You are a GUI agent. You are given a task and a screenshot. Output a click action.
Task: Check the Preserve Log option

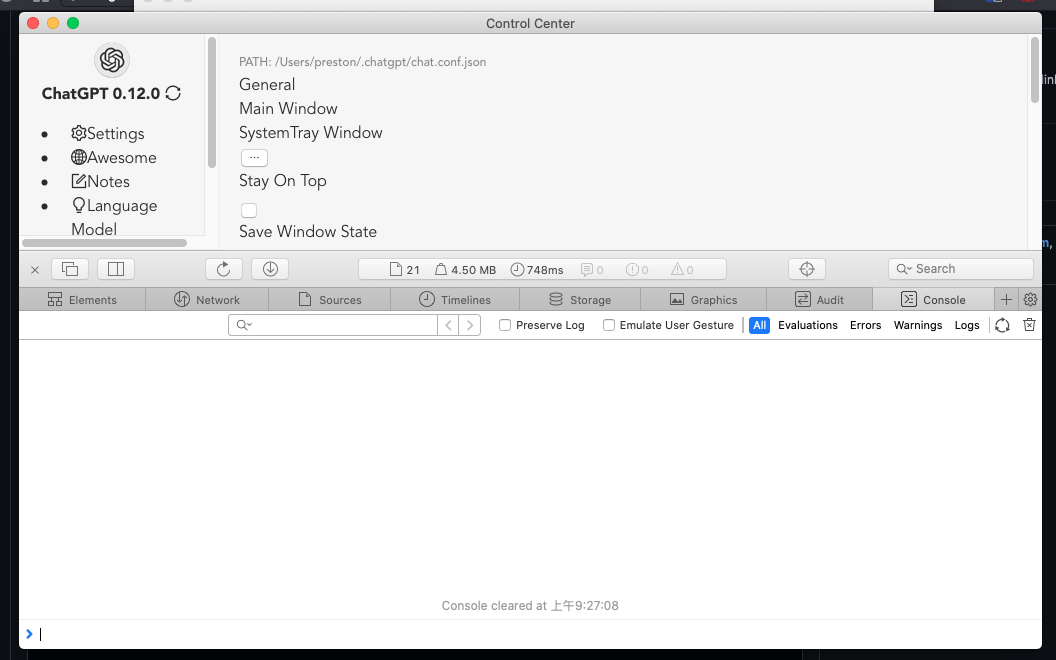[505, 325]
